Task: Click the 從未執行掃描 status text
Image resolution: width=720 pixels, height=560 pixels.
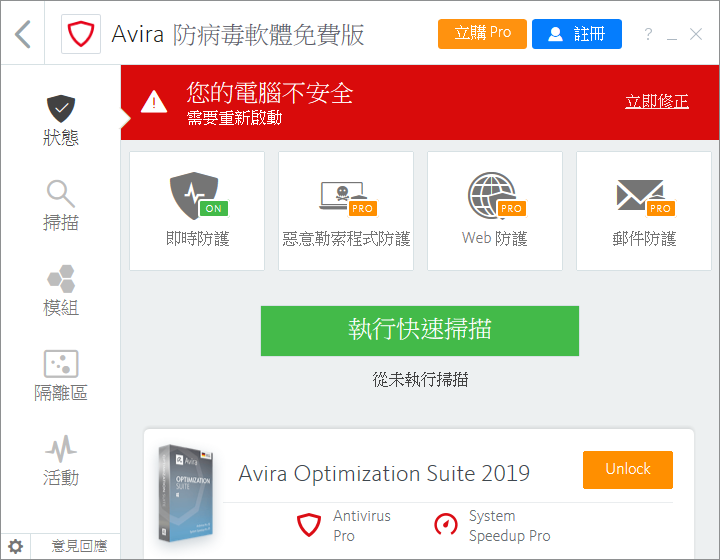Action: coord(420,379)
